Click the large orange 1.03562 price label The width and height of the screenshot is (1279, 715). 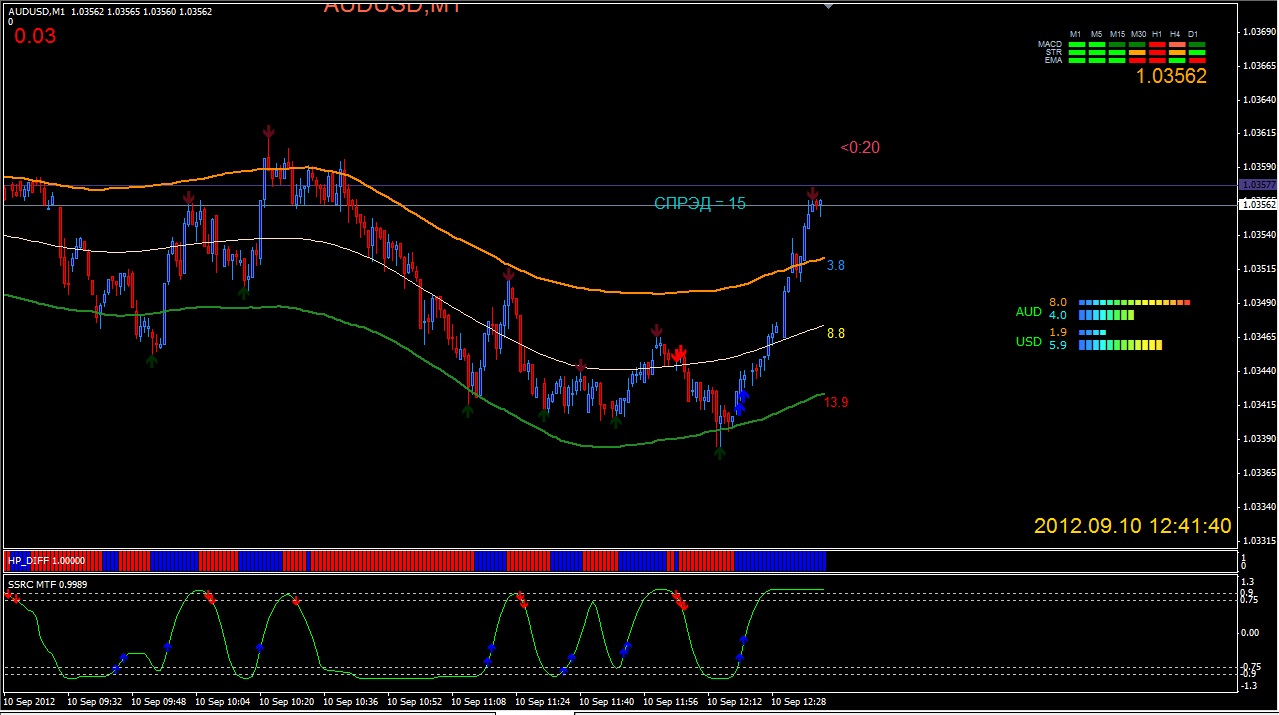tap(1171, 76)
